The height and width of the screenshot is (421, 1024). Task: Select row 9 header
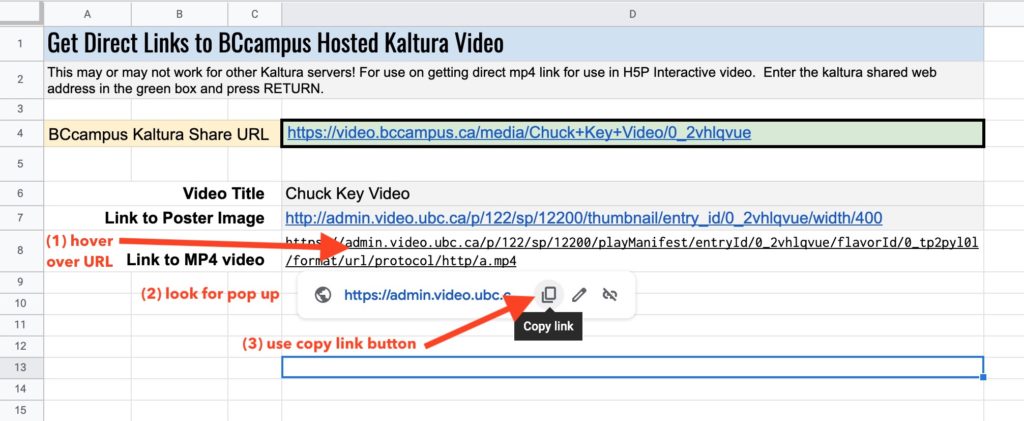point(22,282)
